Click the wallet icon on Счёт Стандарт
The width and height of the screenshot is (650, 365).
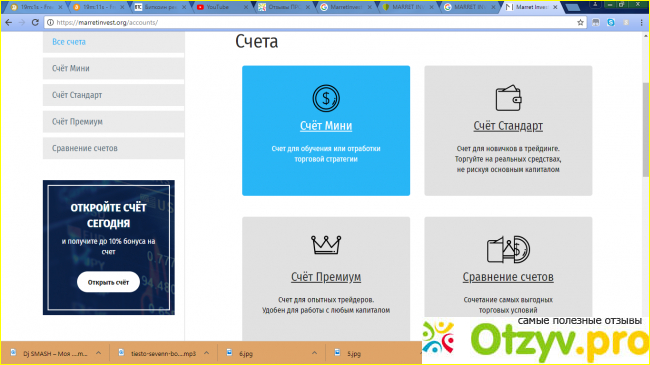pyautogui.click(x=508, y=98)
